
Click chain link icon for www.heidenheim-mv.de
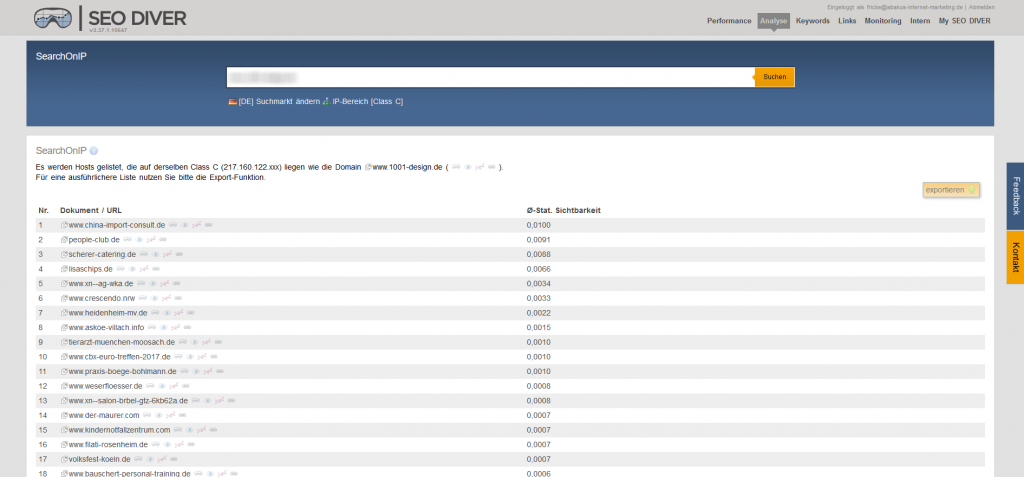click(191, 313)
